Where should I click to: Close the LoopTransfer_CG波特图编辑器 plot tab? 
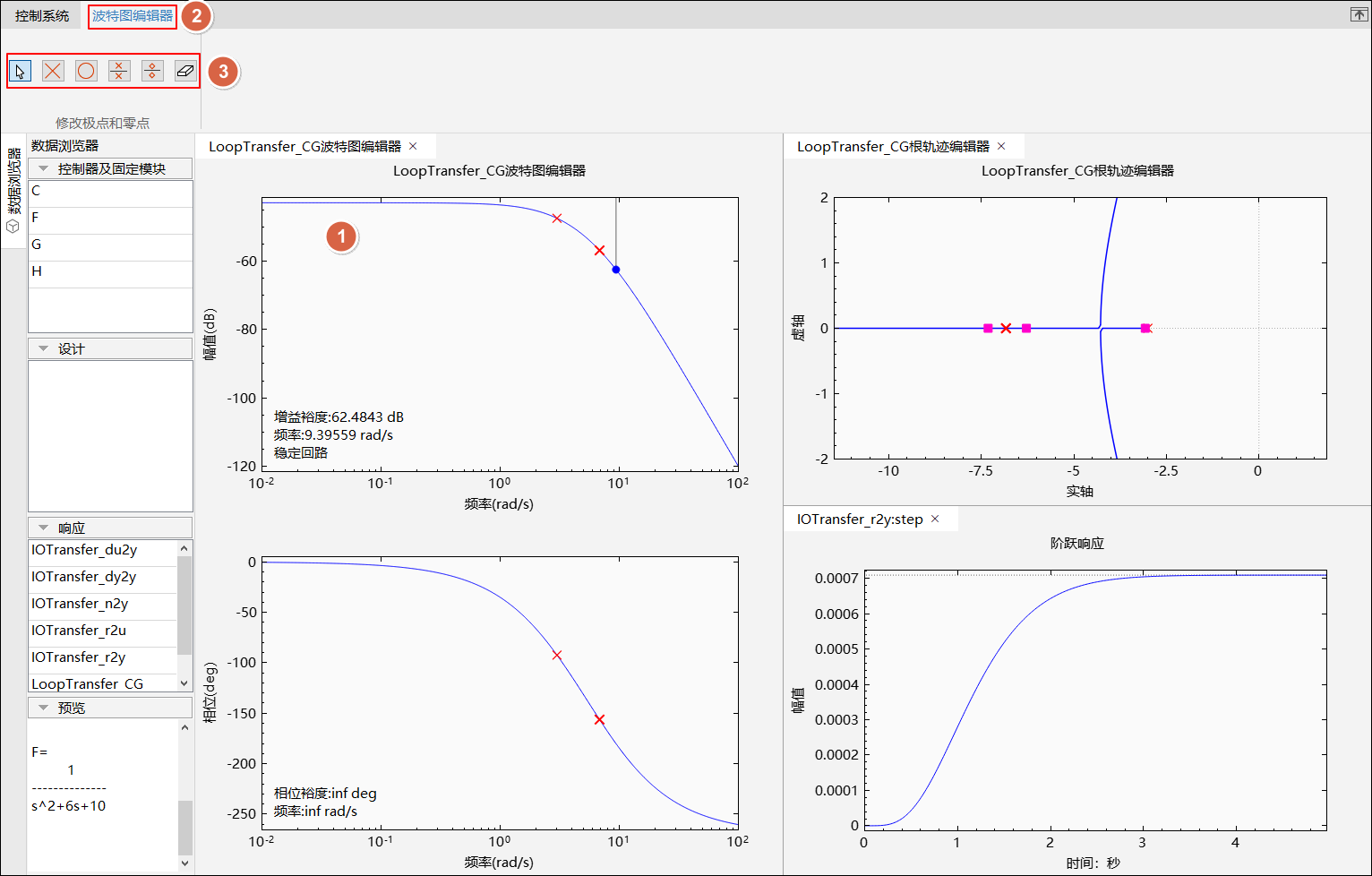point(413,146)
